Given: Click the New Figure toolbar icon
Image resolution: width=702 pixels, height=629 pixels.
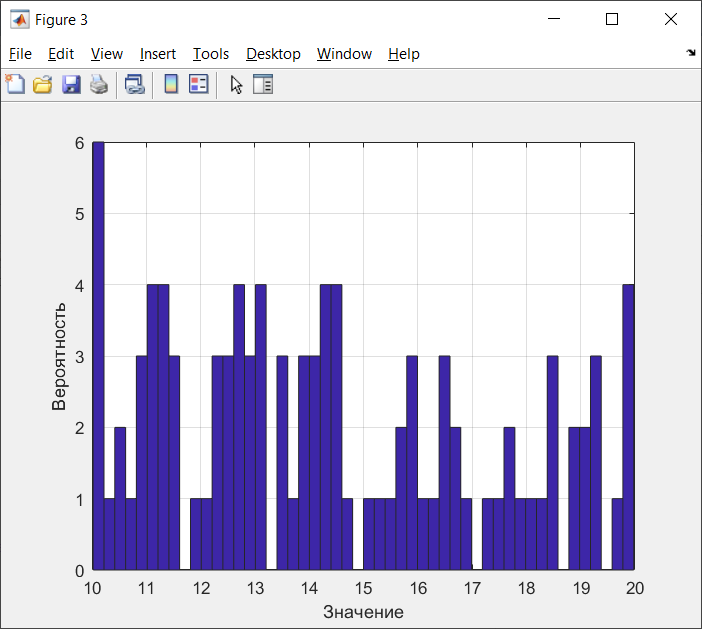Looking at the screenshot, I should coord(15,84).
